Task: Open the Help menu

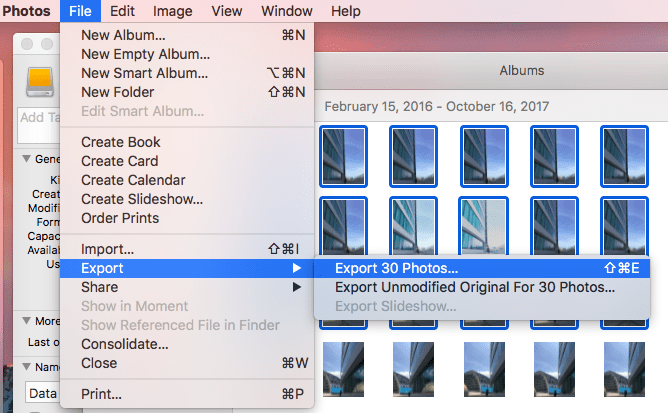Action: click(345, 11)
